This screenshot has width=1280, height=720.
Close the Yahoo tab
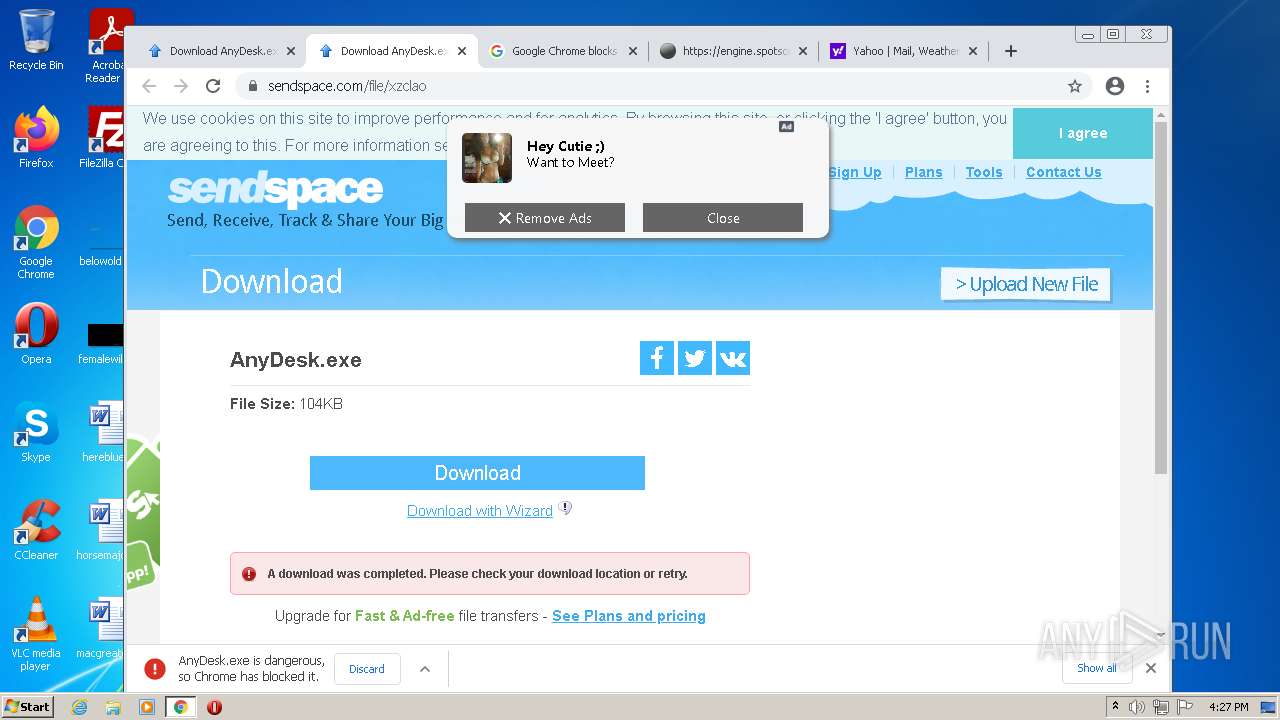point(973,51)
